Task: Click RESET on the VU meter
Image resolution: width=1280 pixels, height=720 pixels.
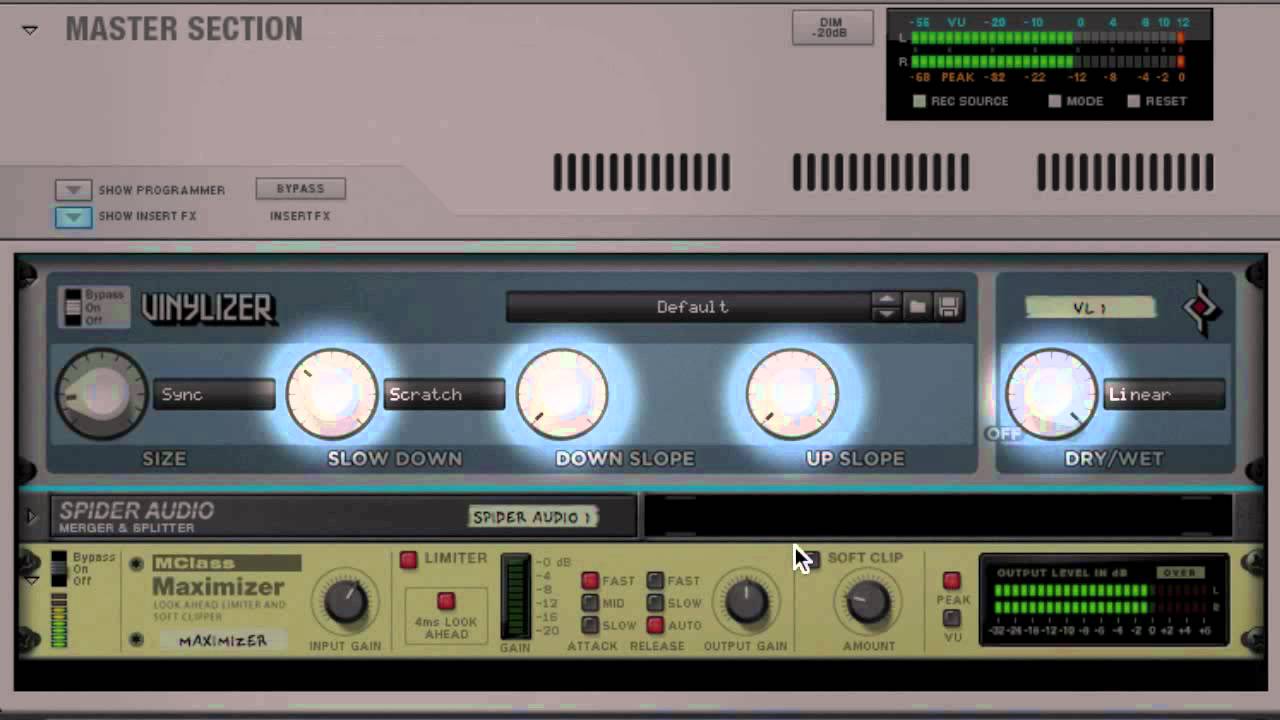Action: (x=1133, y=101)
